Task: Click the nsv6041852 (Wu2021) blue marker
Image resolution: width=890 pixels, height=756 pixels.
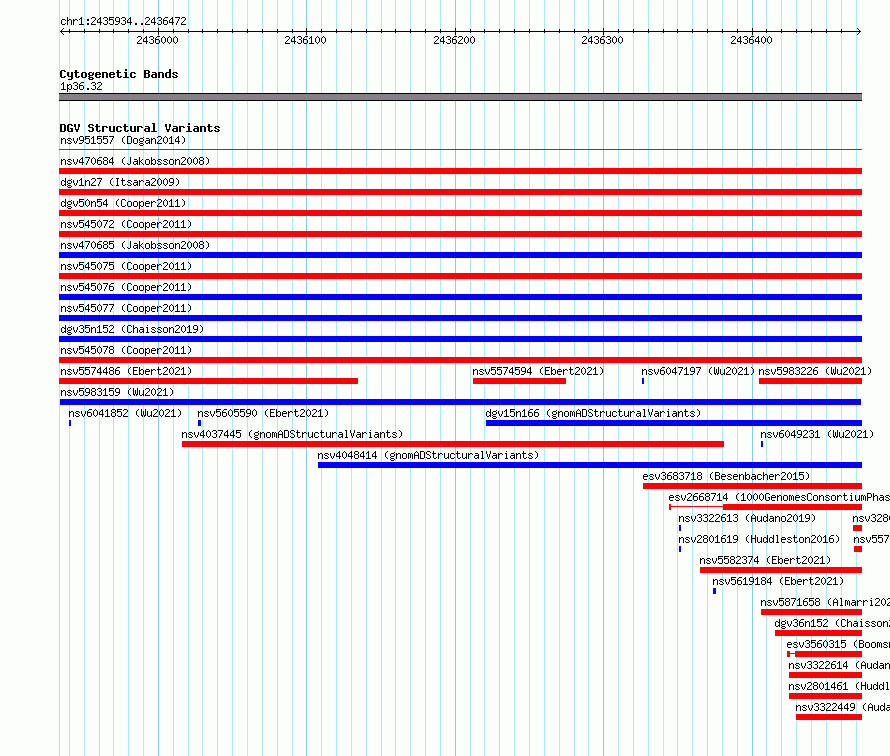Action: click(x=70, y=423)
